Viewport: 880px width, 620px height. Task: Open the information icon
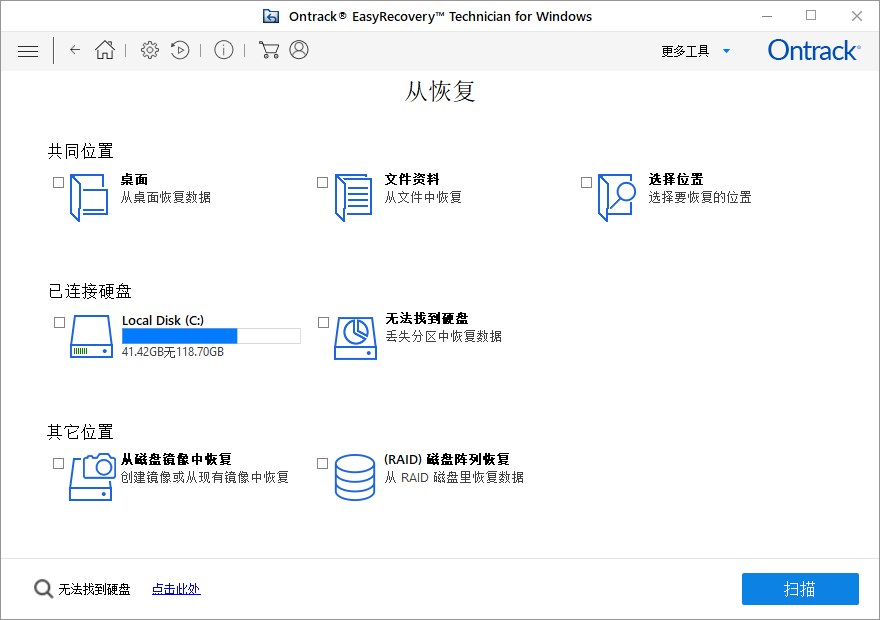[224, 50]
